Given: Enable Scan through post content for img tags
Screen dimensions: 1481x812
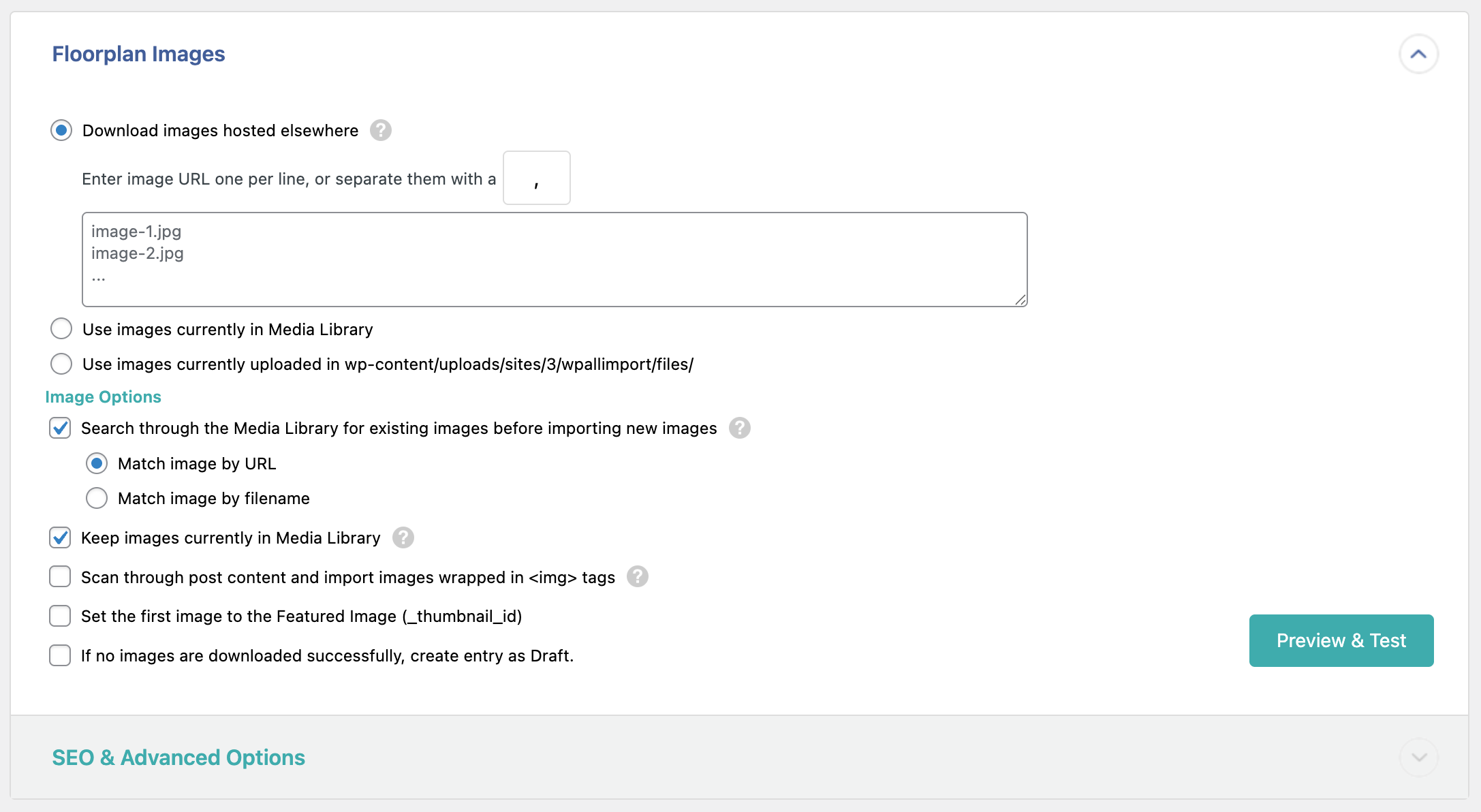Looking at the screenshot, I should click(60, 576).
